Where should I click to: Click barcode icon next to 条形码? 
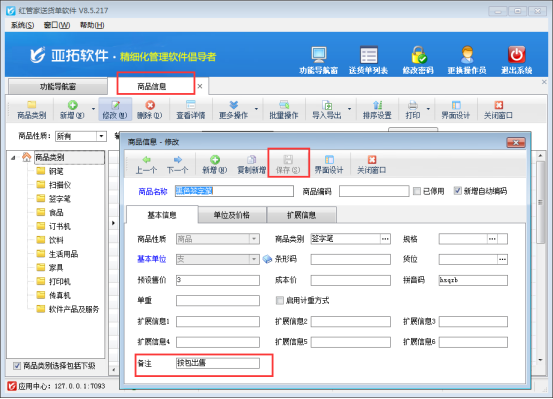267,259
